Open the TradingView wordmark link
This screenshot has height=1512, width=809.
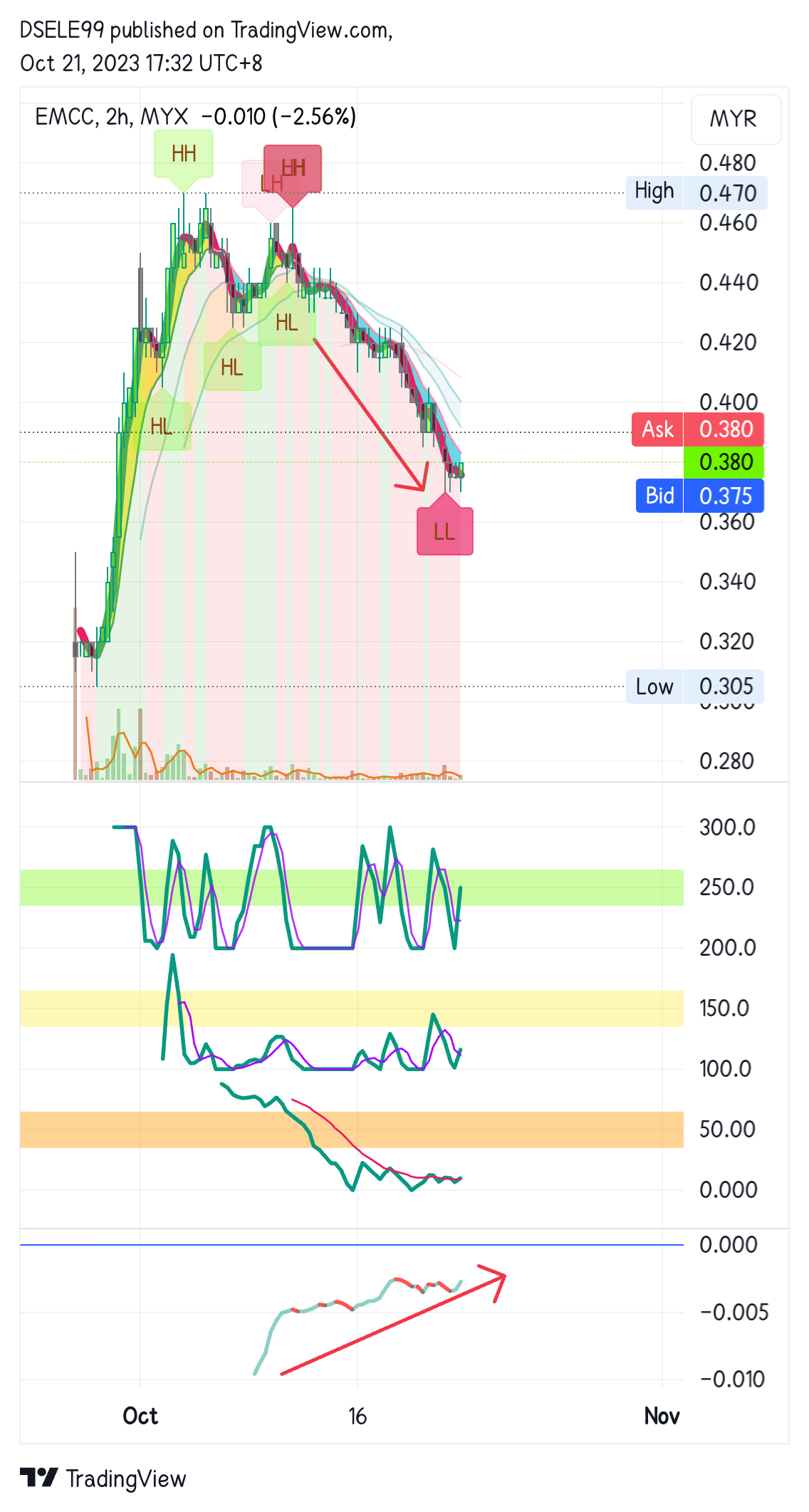click(126, 1479)
